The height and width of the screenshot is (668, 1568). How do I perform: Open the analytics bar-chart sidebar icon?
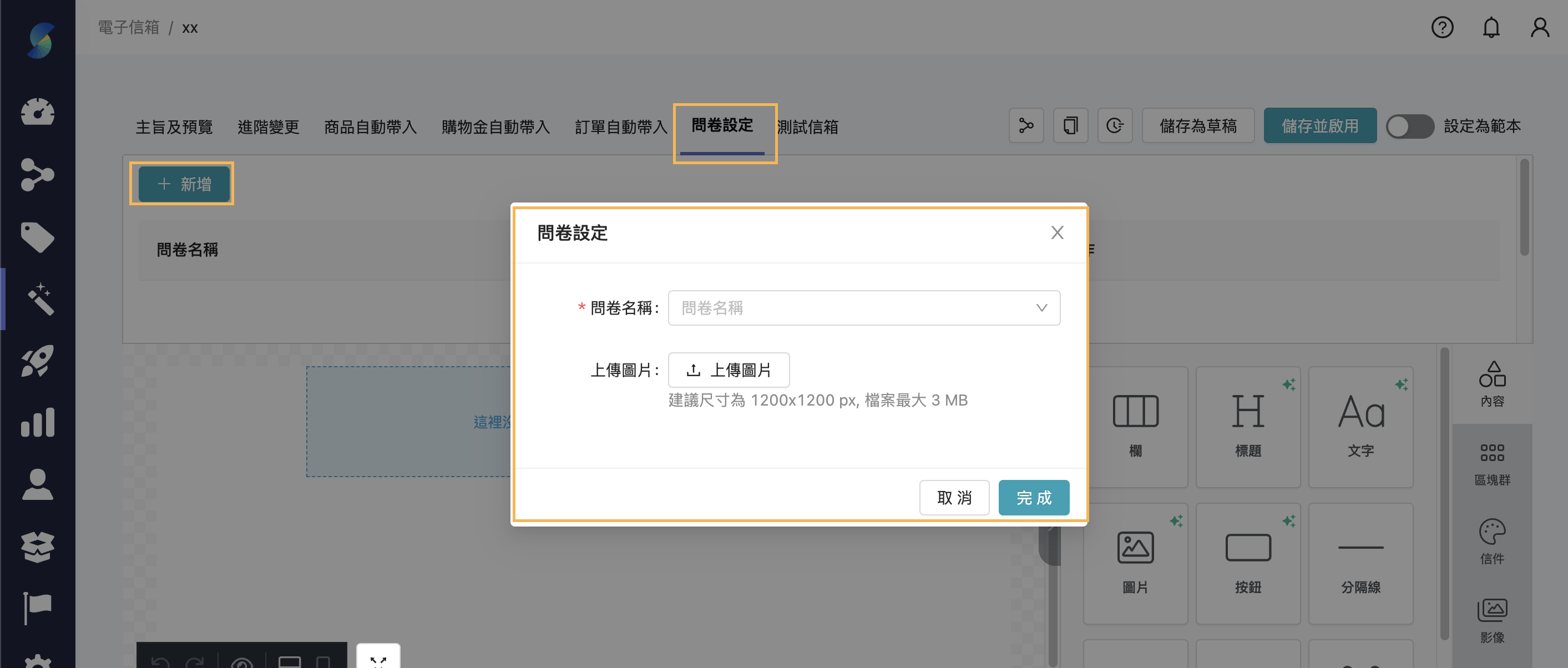(x=38, y=422)
